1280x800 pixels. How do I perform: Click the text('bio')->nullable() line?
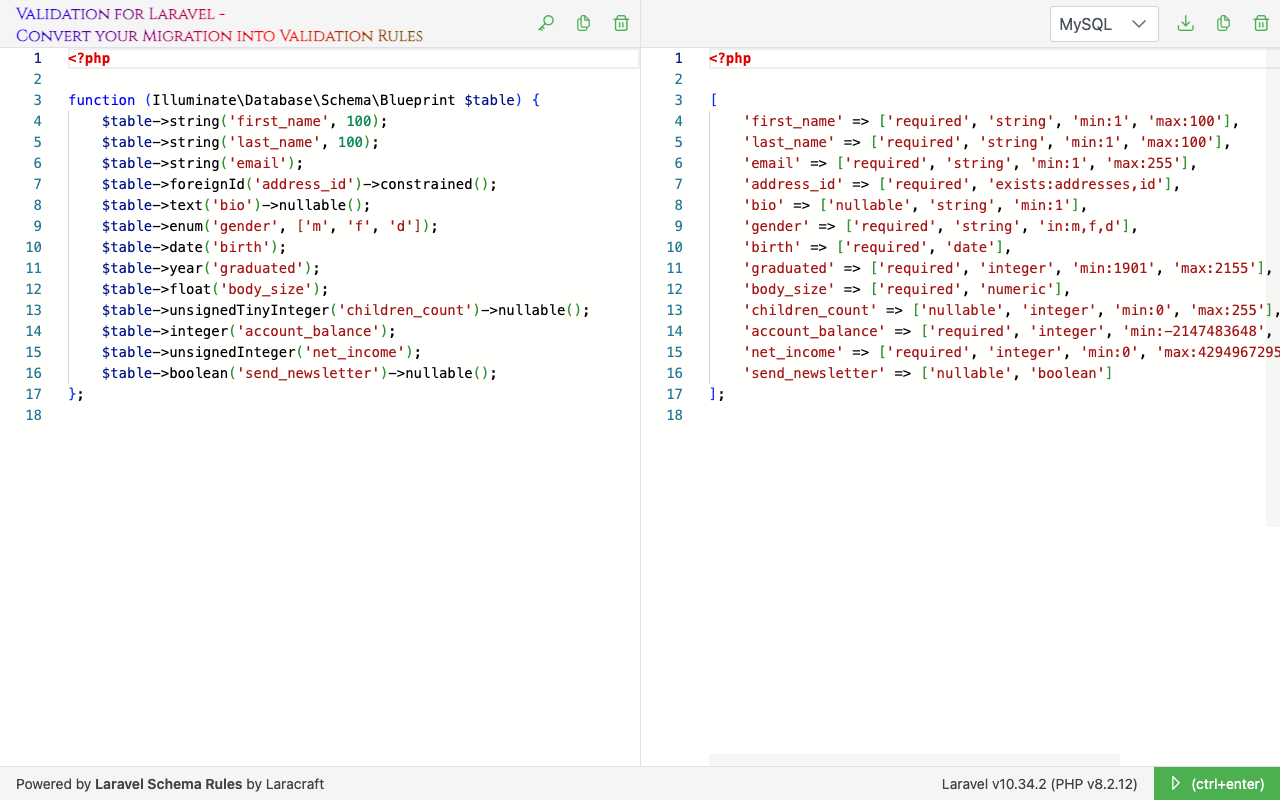pyautogui.click(x=236, y=205)
